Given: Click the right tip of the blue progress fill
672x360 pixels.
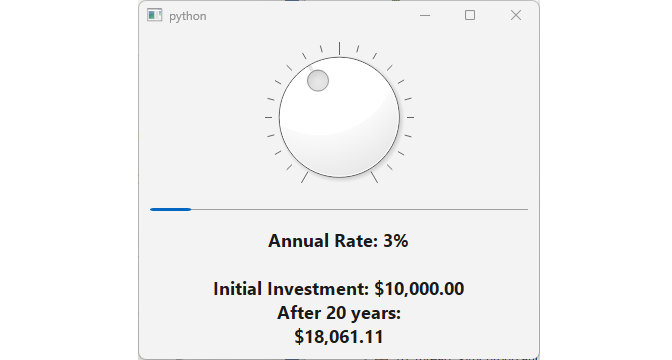Looking at the screenshot, I should 190,209.
